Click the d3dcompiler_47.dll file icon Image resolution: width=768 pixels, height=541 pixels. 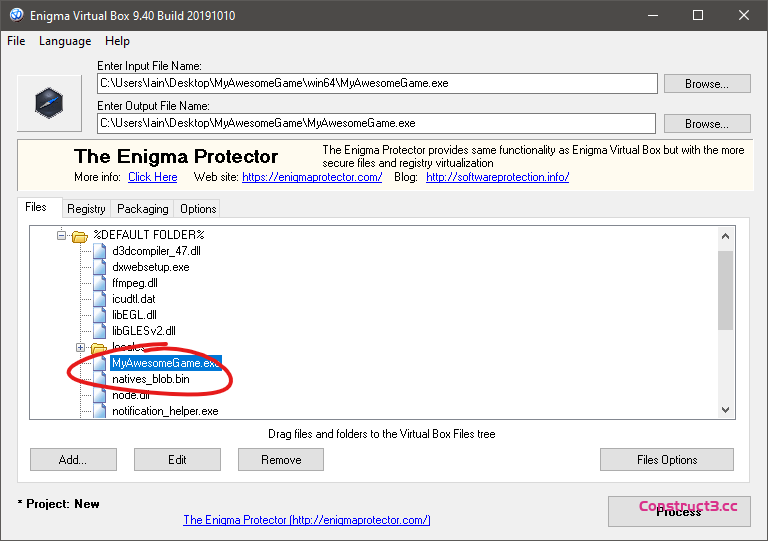pyautogui.click(x=99, y=251)
